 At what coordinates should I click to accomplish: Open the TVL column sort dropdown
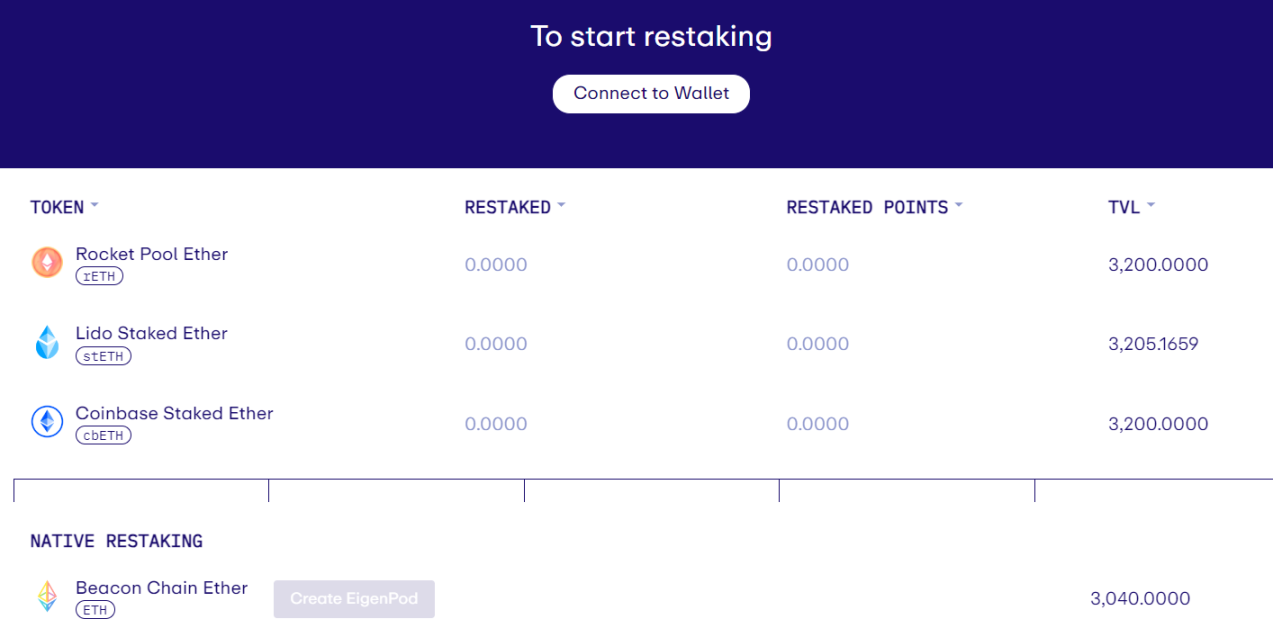tap(1151, 206)
